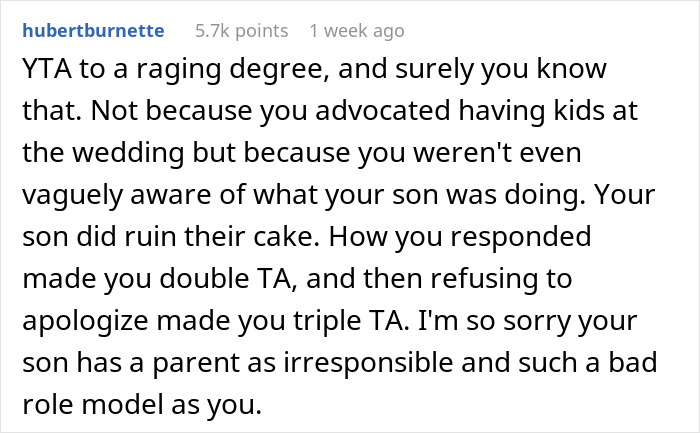This screenshot has height=433, width=700.
Task: Click the word 'vaguely' in the comment
Action: coord(72,195)
